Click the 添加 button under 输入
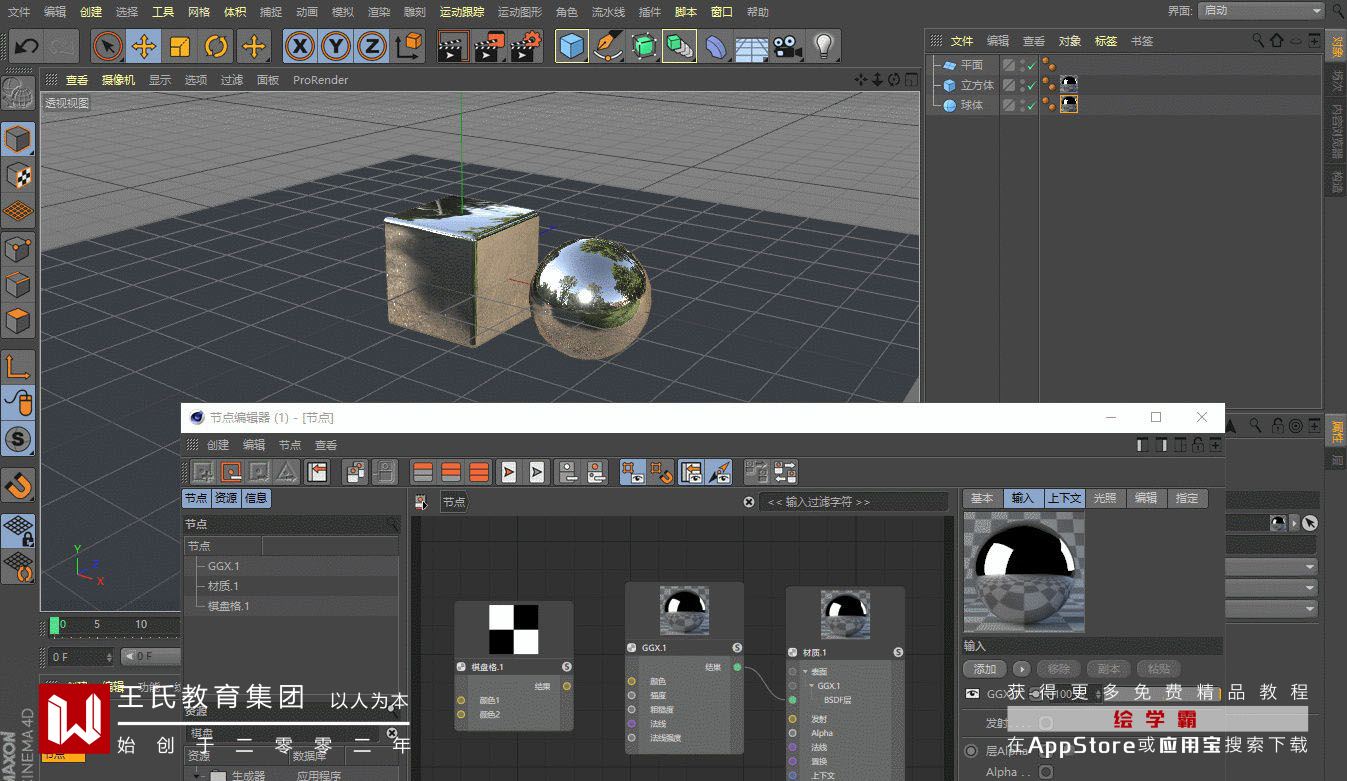This screenshot has width=1347, height=781. tap(984, 669)
